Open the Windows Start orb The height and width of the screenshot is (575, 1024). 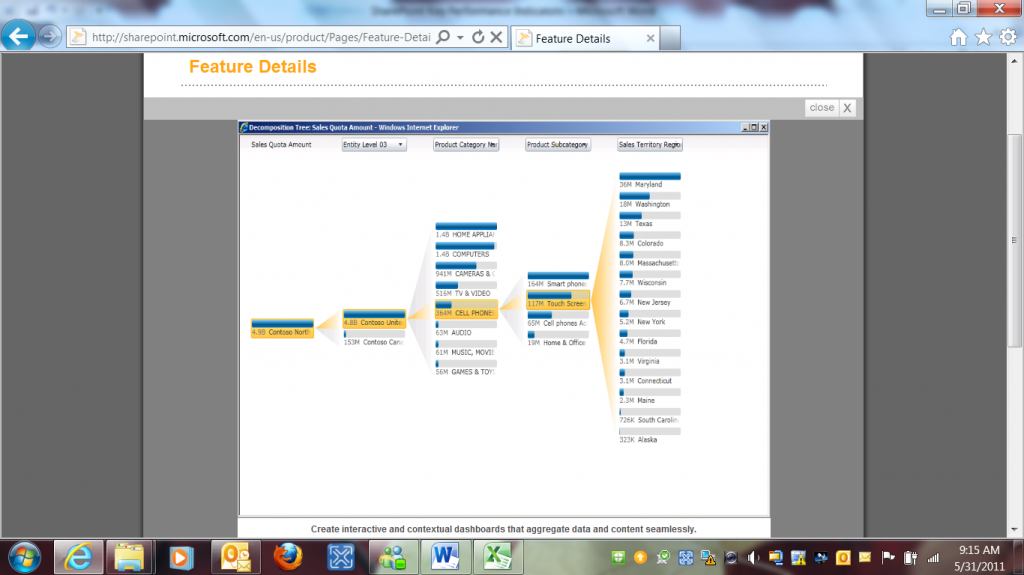(25, 557)
